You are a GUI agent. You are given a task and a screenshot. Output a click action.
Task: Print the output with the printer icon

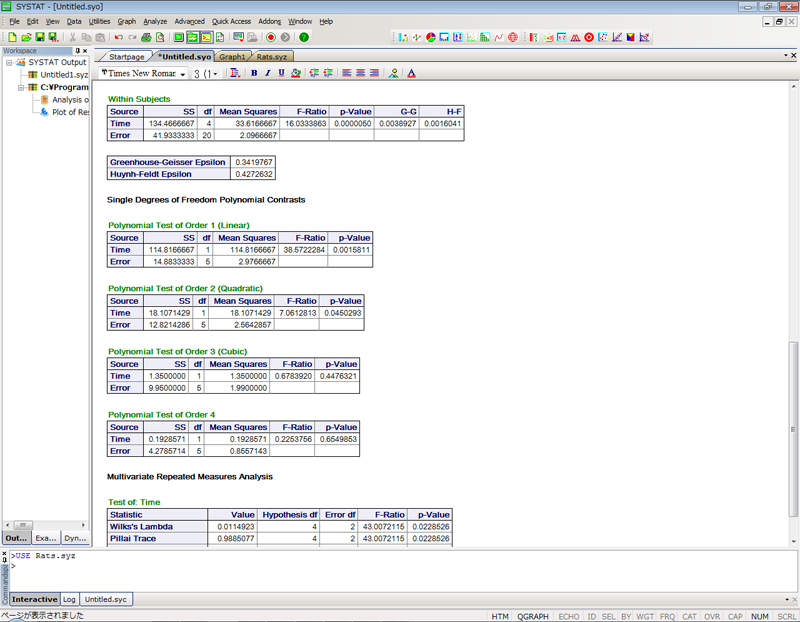[146, 37]
